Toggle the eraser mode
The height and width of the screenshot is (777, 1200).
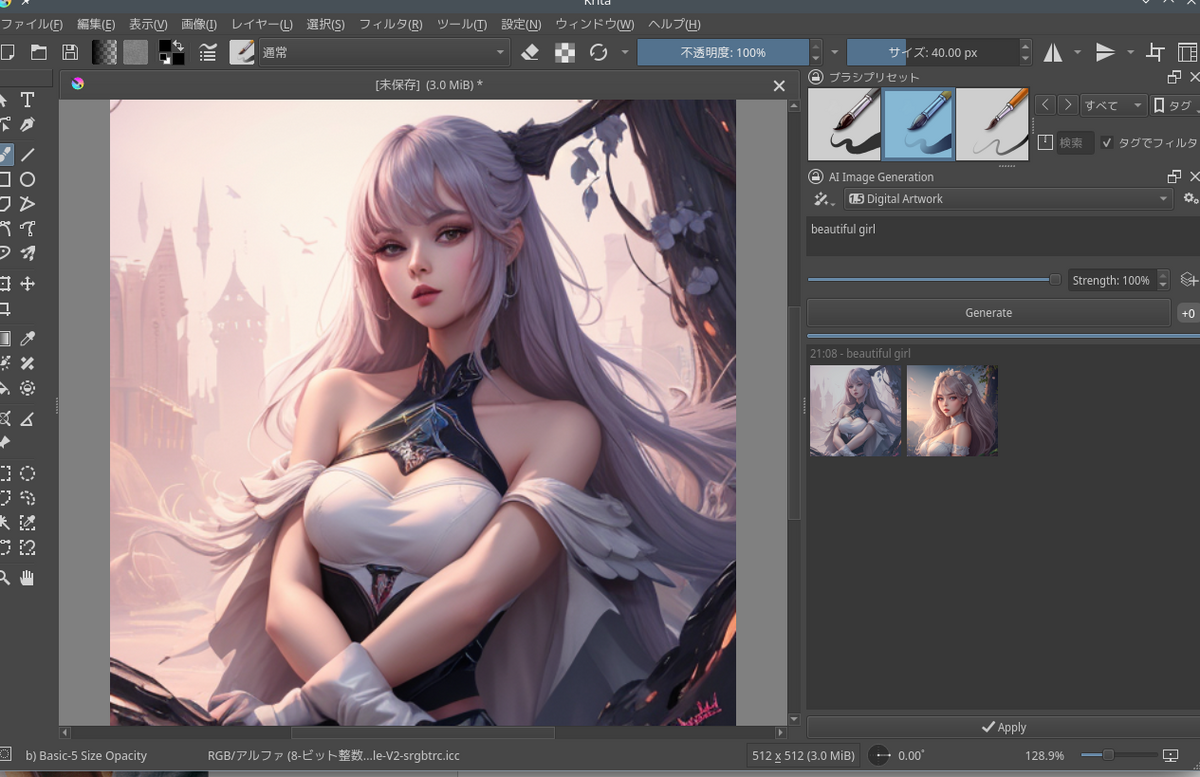pos(531,52)
